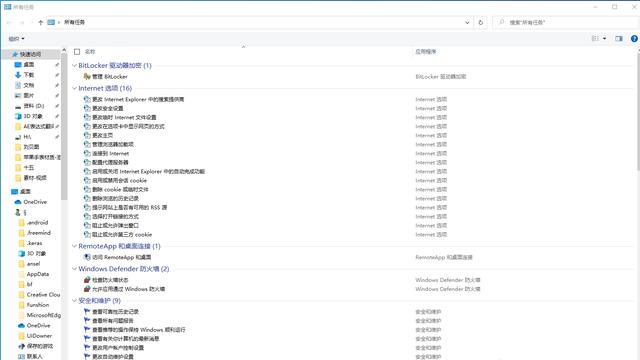640x360 pixels.
Task: Open the third-party cookie task icon
Action: tap(87, 234)
